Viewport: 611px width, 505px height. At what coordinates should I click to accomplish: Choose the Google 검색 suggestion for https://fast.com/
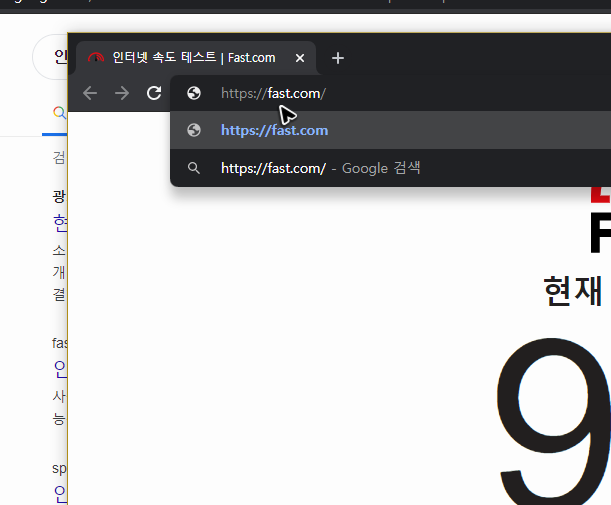coord(390,168)
